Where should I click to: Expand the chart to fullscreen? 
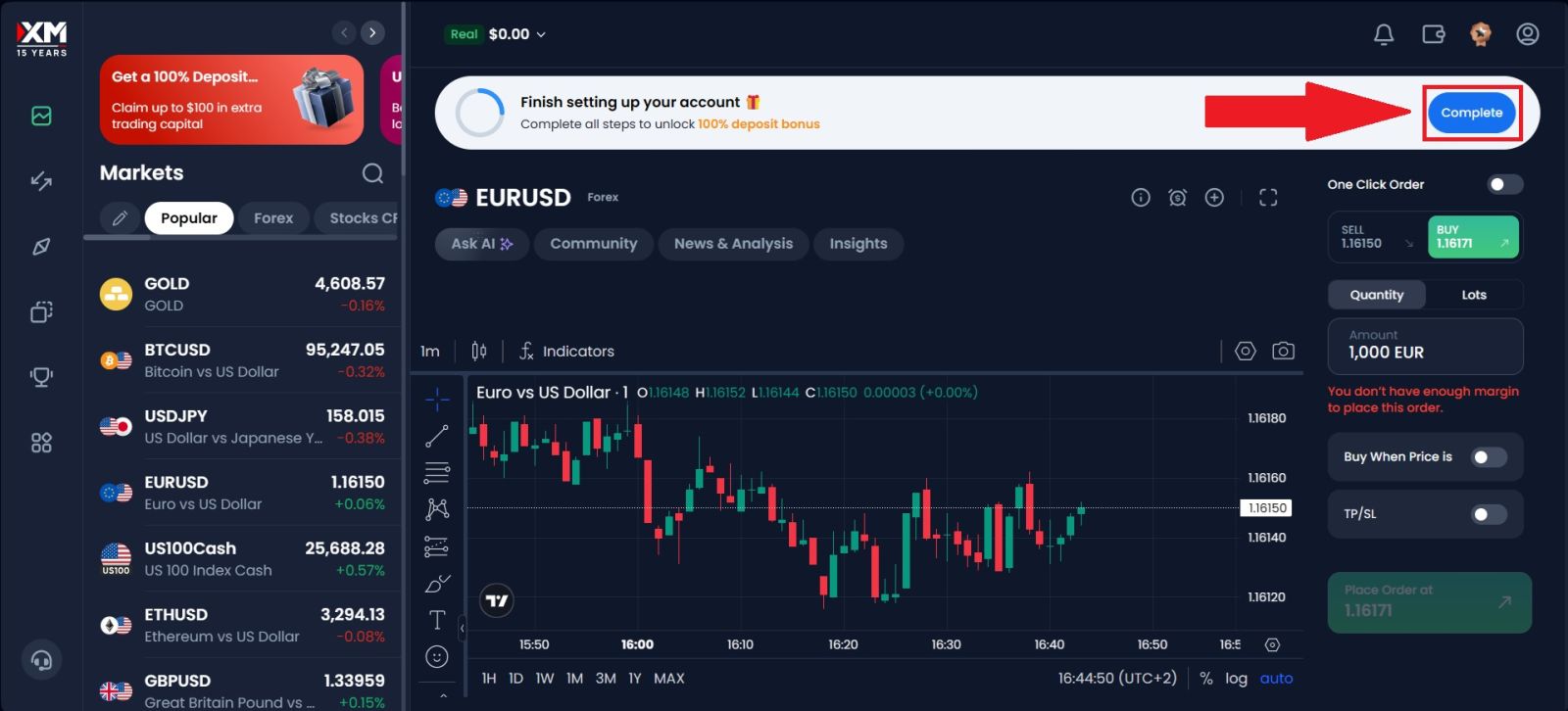1268,198
